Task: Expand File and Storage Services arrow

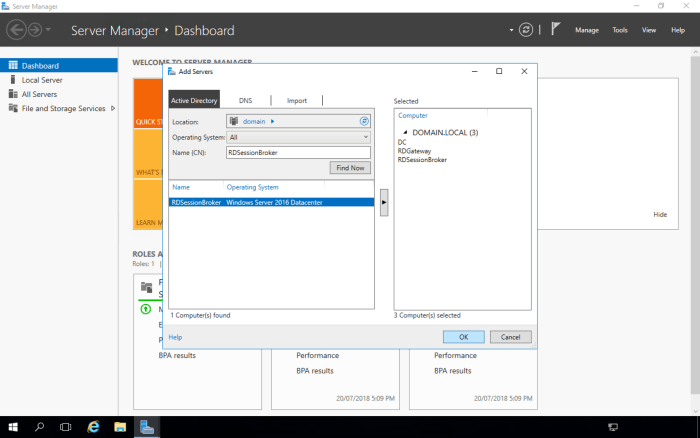Action: coord(112,108)
